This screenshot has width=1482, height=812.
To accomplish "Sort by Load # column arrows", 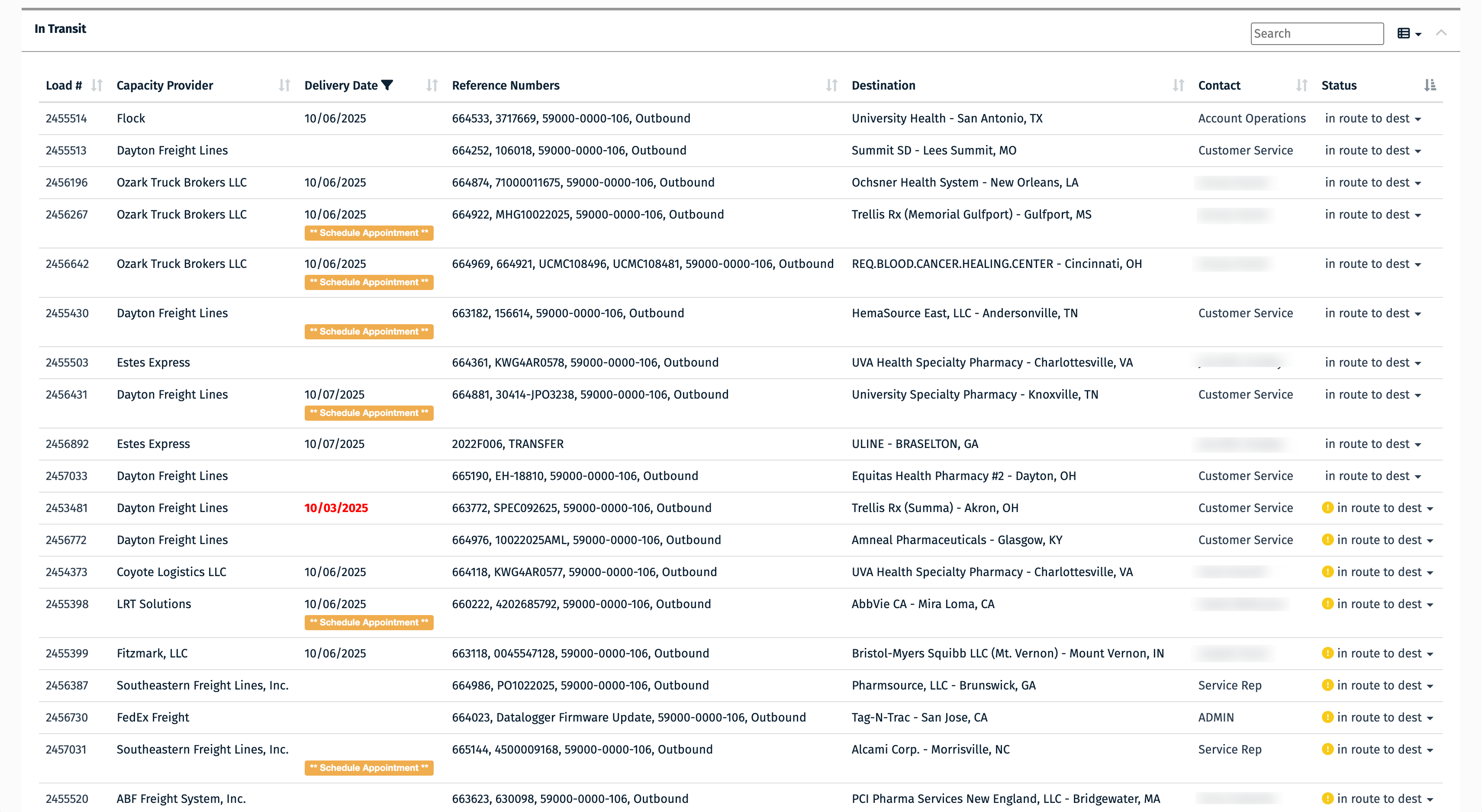I will 97,85.
